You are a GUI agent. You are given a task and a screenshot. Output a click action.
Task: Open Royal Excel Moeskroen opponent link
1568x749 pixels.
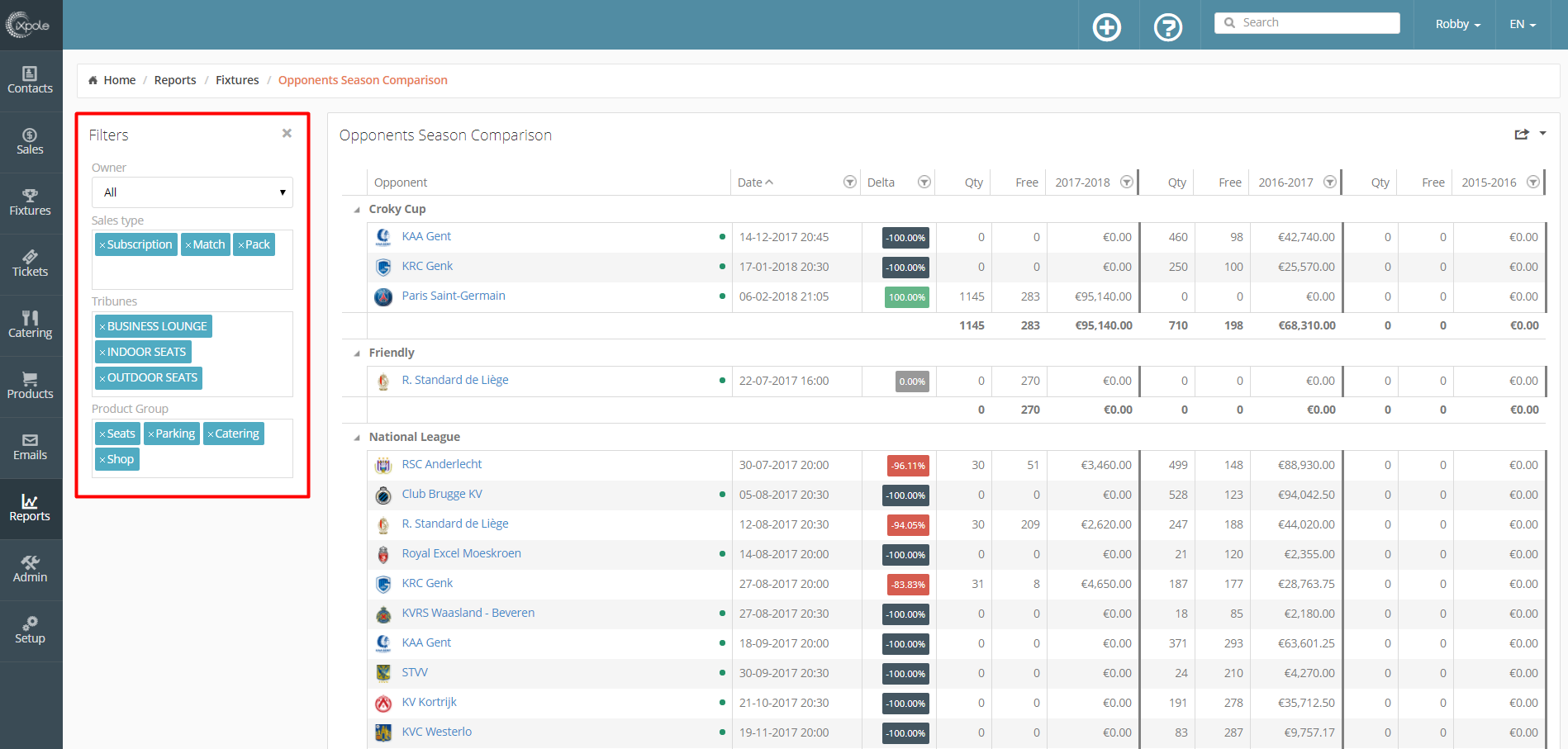click(461, 553)
